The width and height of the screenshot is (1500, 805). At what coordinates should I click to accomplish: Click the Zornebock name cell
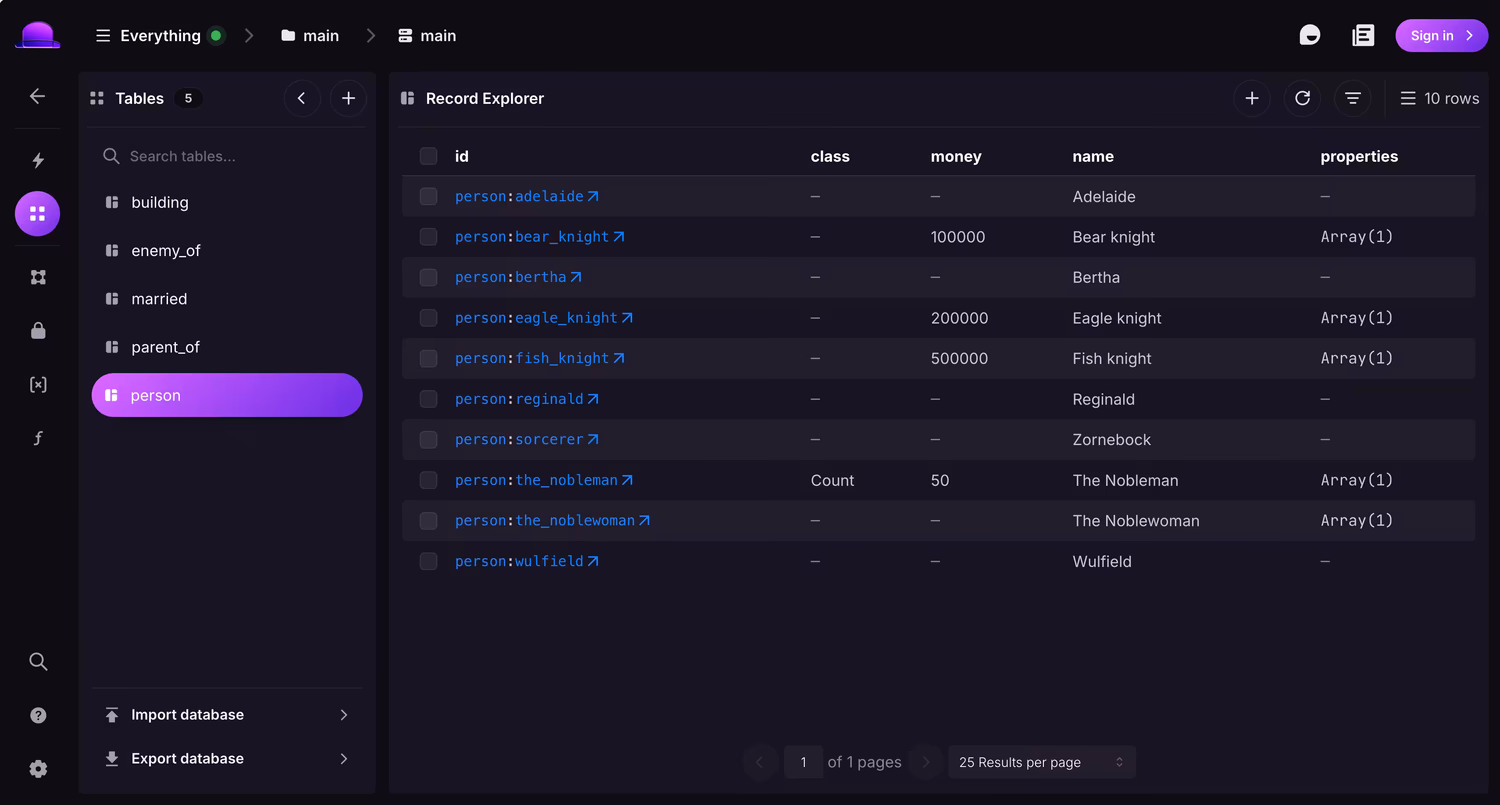pos(1111,439)
